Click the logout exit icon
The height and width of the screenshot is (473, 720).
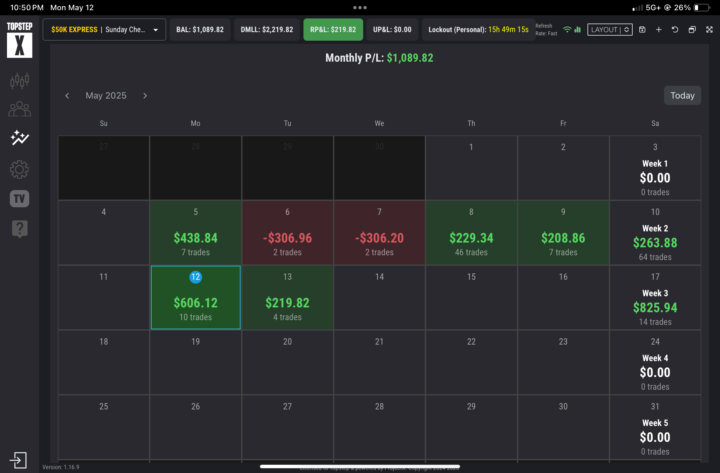pos(18,460)
